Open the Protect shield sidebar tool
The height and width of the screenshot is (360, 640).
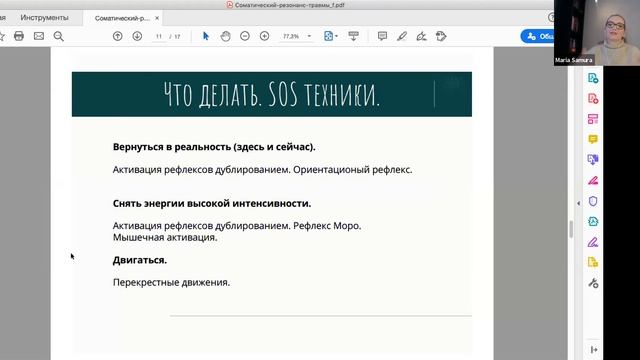click(x=593, y=201)
